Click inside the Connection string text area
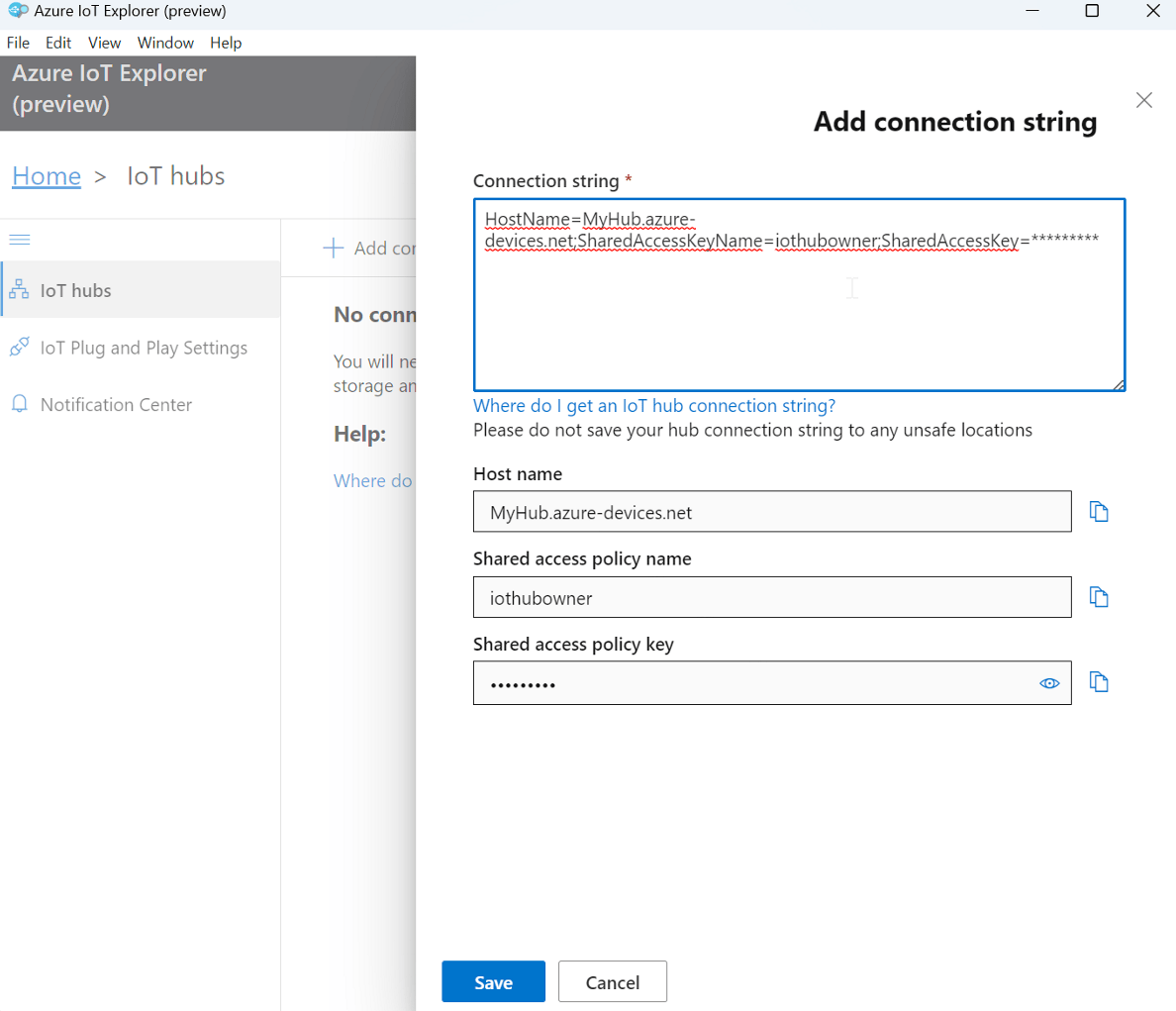The width and height of the screenshot is (1176, 1011). [x=799, y=294]
